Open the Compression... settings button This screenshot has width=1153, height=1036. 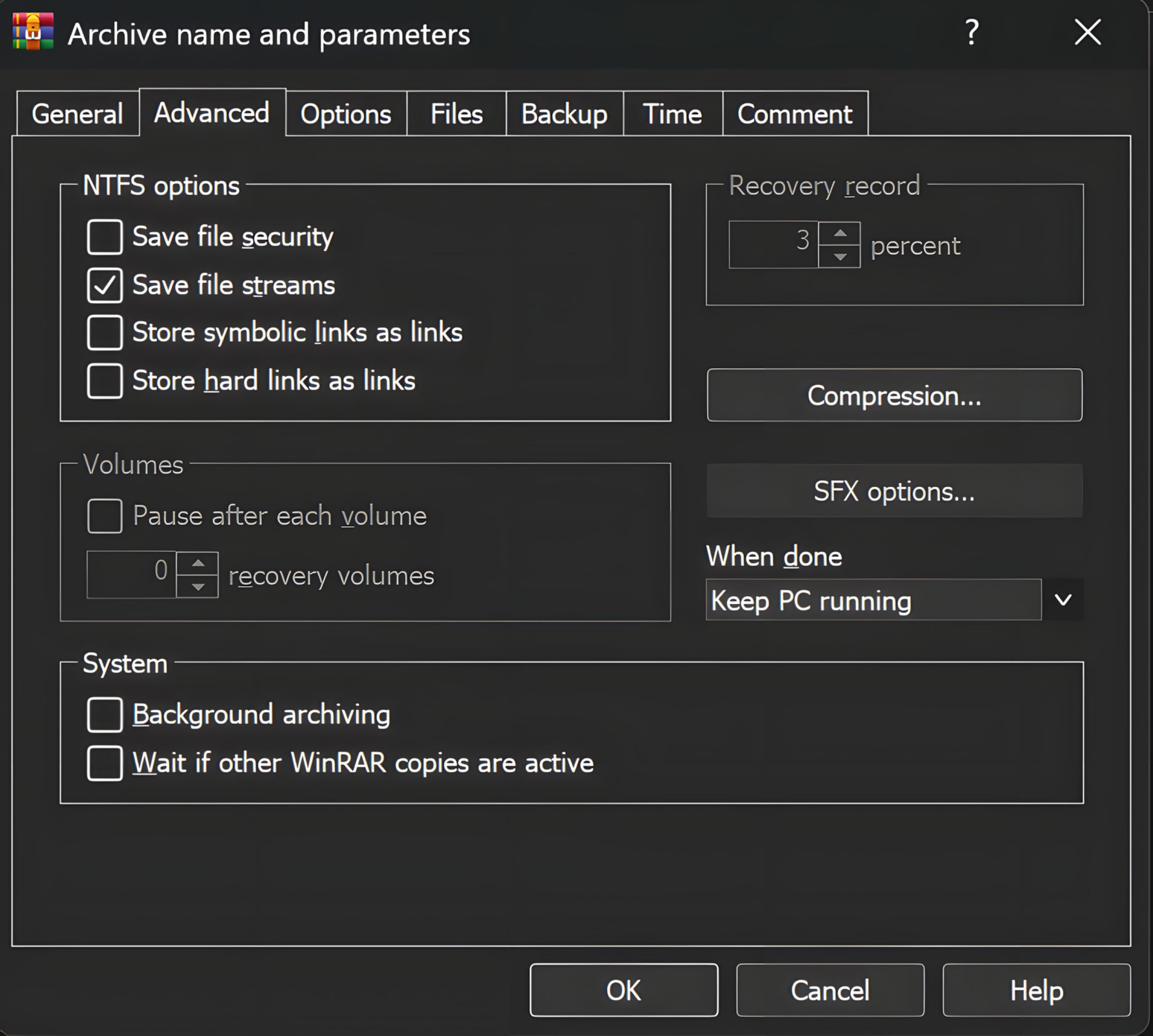894,395
